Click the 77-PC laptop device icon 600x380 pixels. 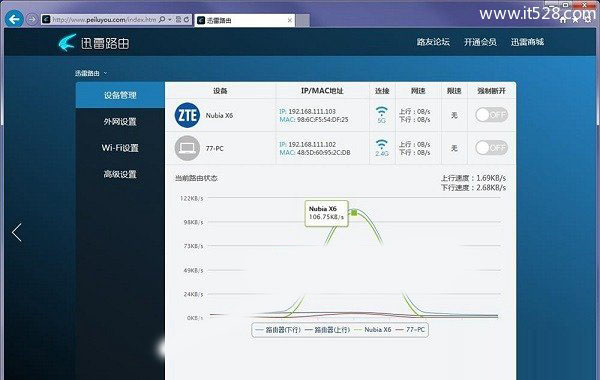pos(187,148)
